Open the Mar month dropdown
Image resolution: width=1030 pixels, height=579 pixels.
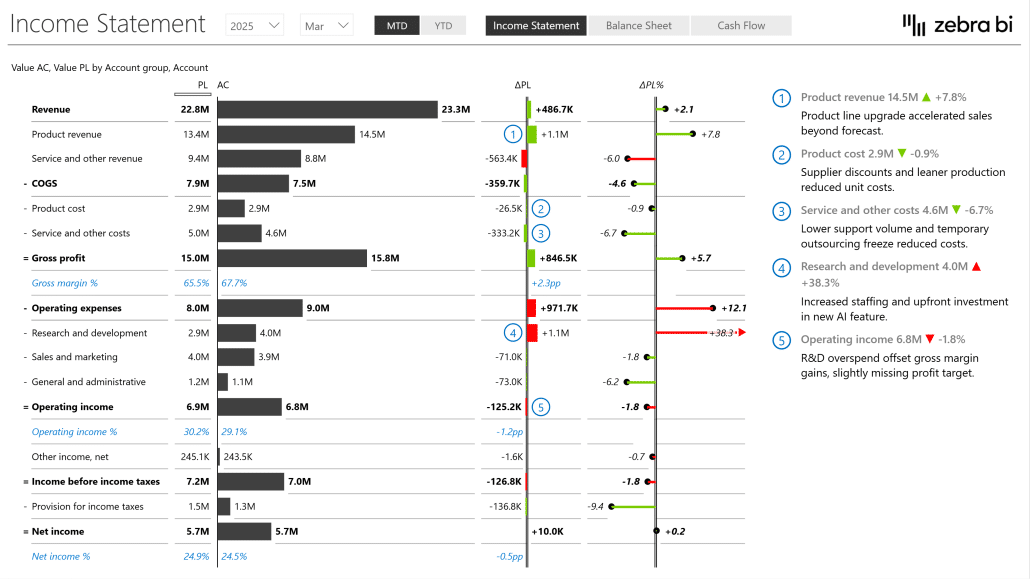326,26
